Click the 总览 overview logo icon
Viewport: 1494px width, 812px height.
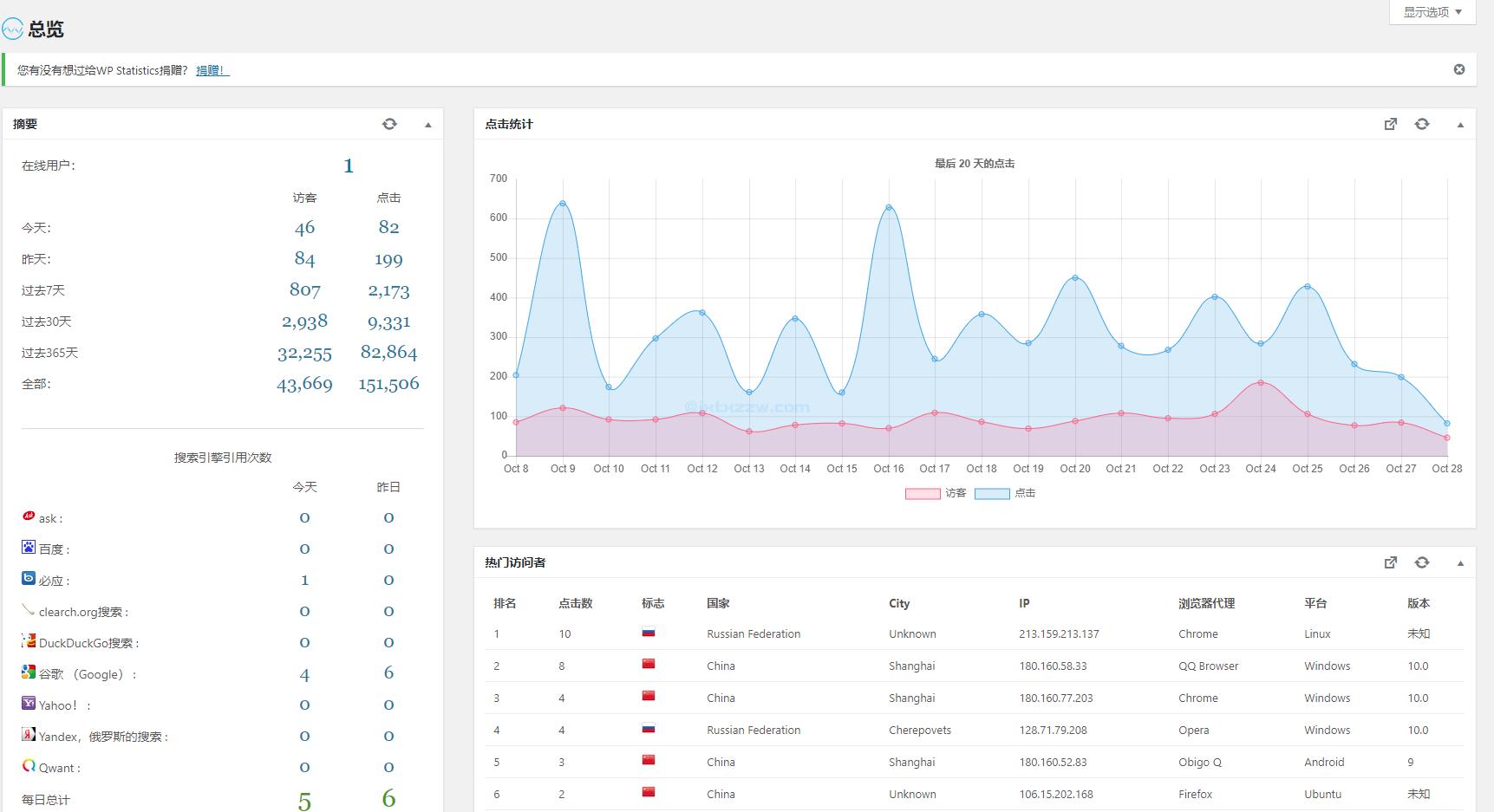coord(12,29)
